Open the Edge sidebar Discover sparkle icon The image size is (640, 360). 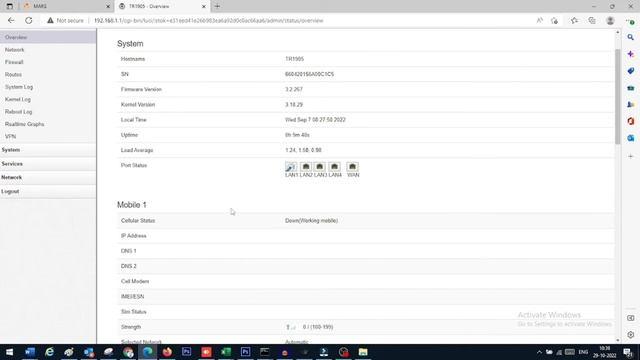[x=631, y=54]
